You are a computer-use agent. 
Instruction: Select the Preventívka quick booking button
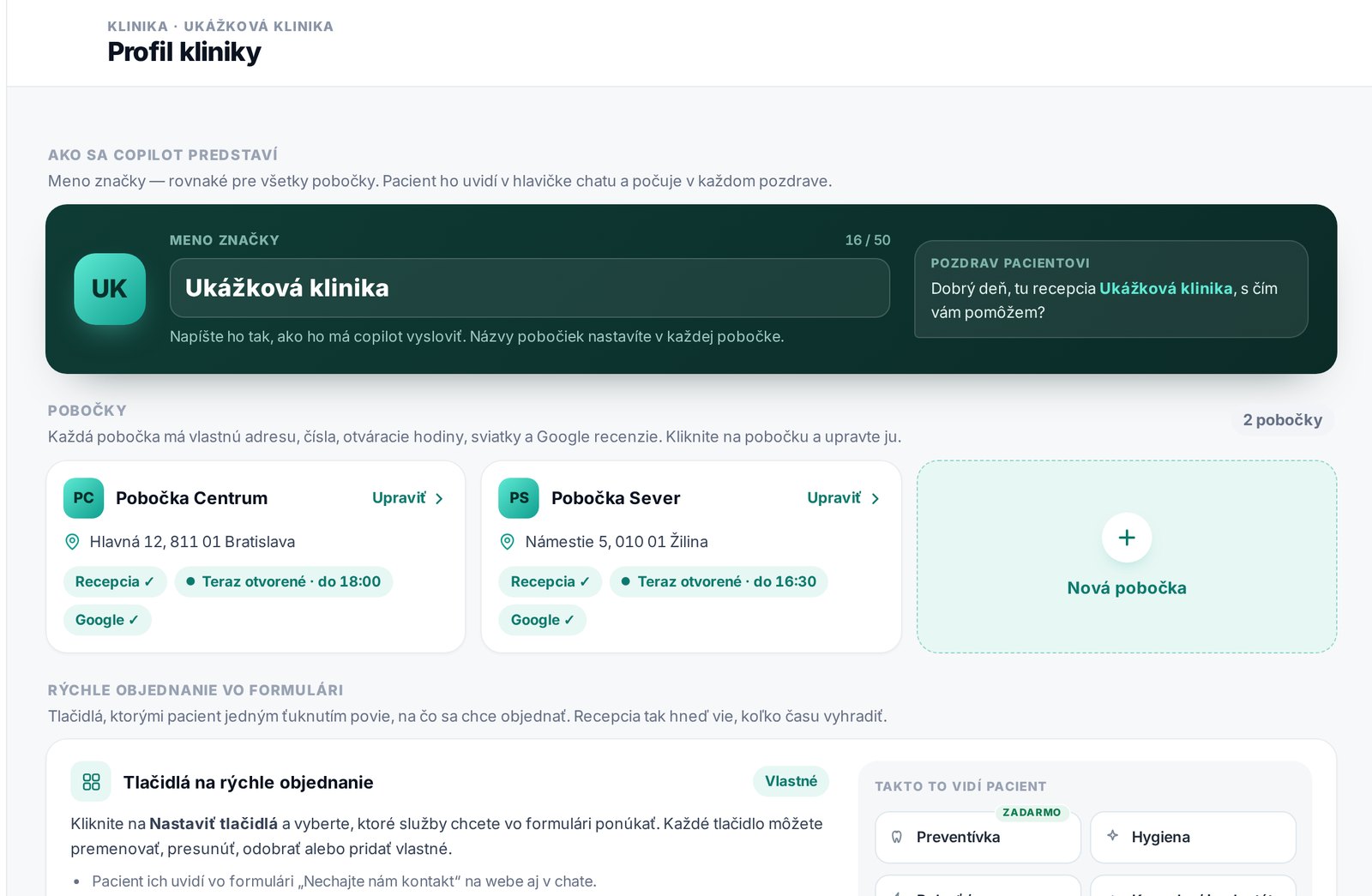[x=978, y=837]
